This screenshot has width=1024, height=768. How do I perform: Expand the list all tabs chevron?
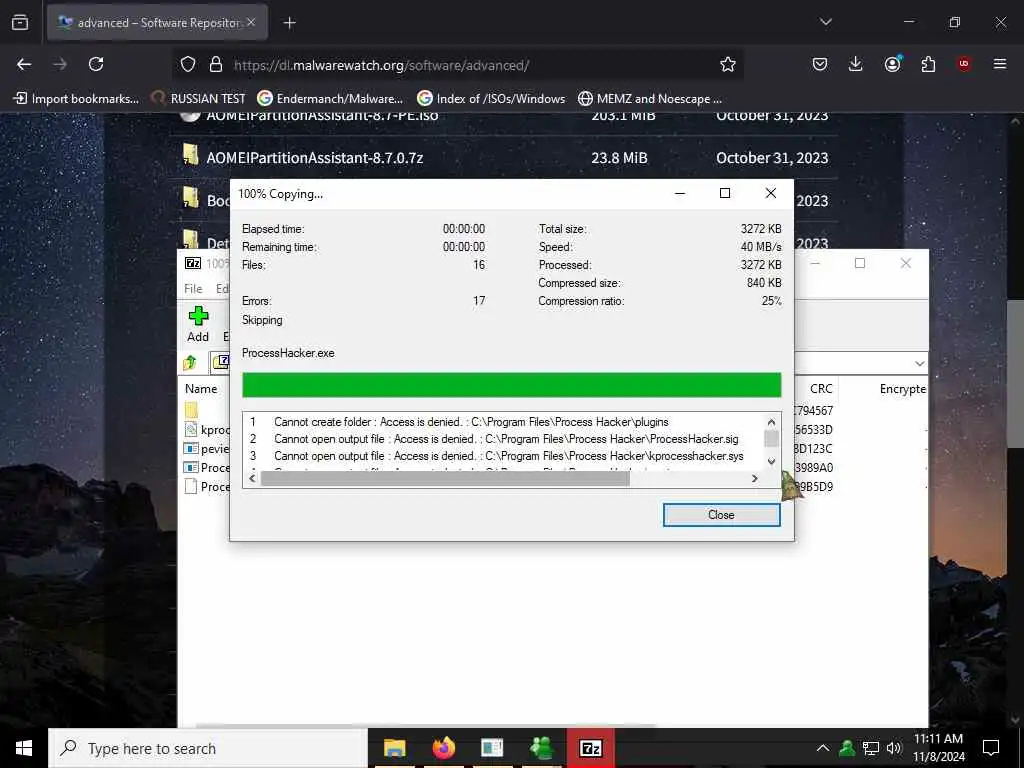click(825, 22)
